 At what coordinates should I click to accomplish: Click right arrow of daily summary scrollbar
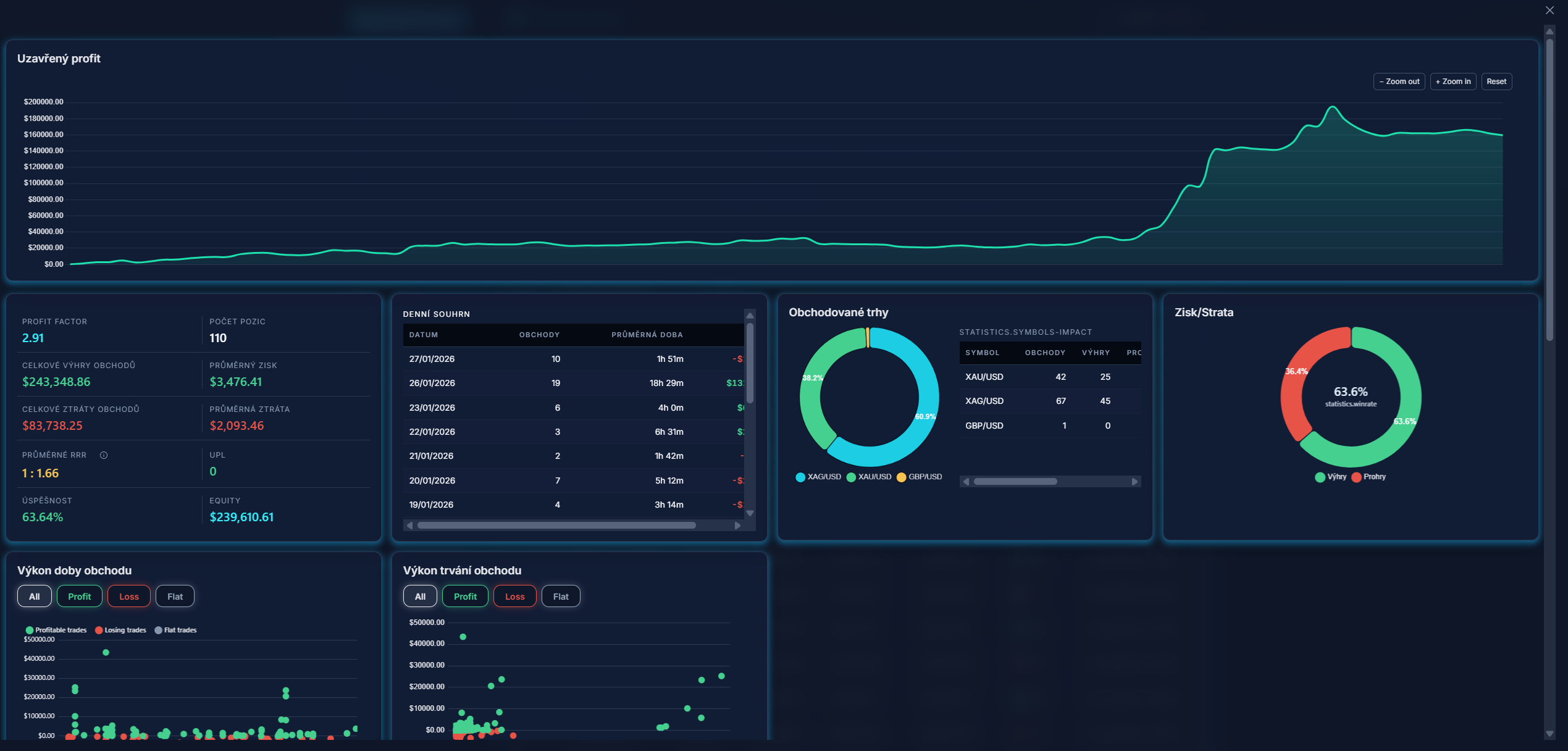(x=737, y=526)
